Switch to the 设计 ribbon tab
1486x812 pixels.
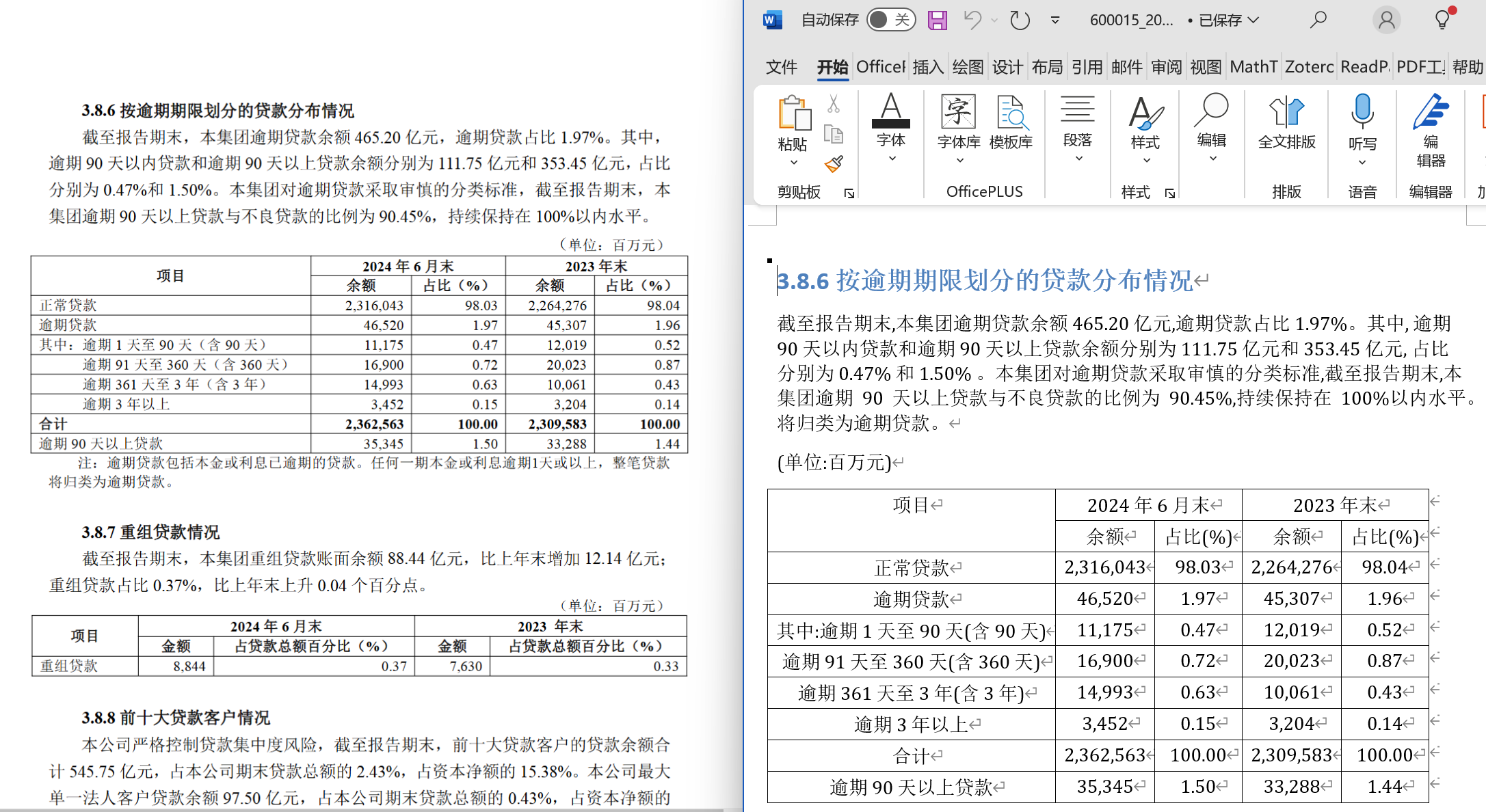tap(1007, 67)
